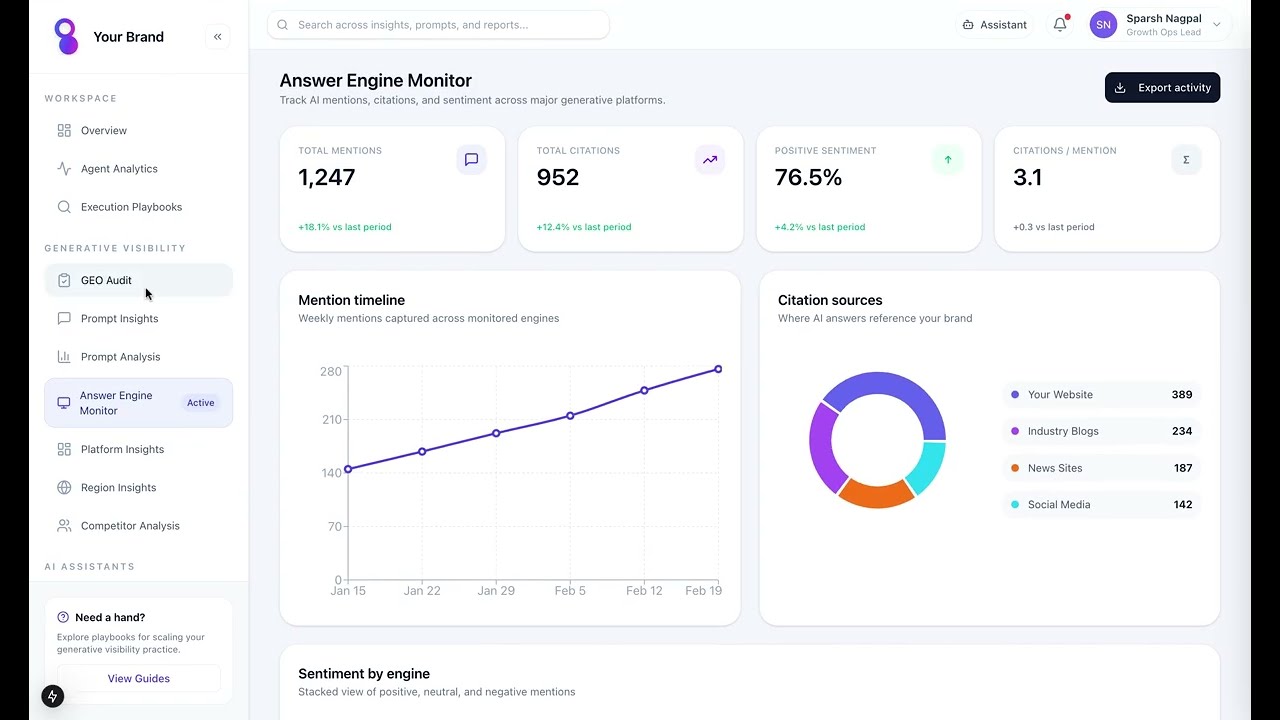
Task: Click View Guides button
Action: pos(138,679)
